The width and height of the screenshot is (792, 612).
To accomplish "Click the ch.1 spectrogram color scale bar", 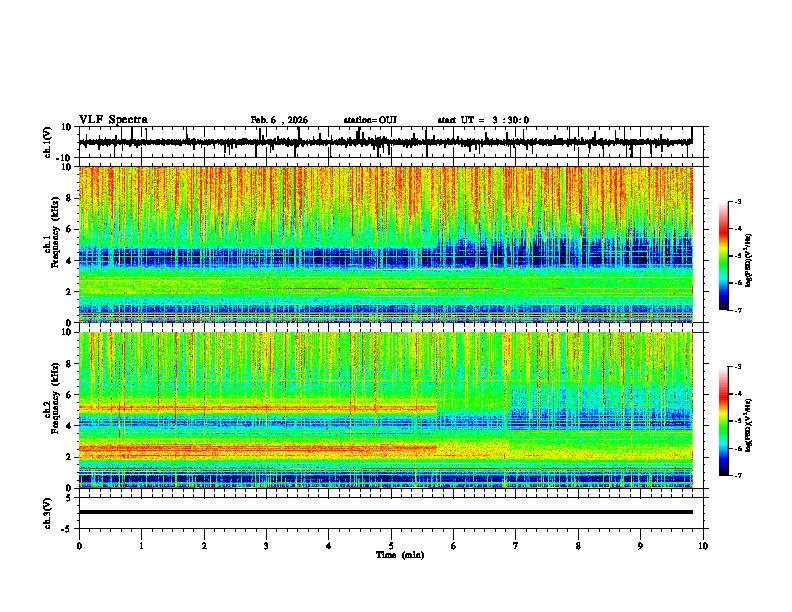I will pos(723,256).
